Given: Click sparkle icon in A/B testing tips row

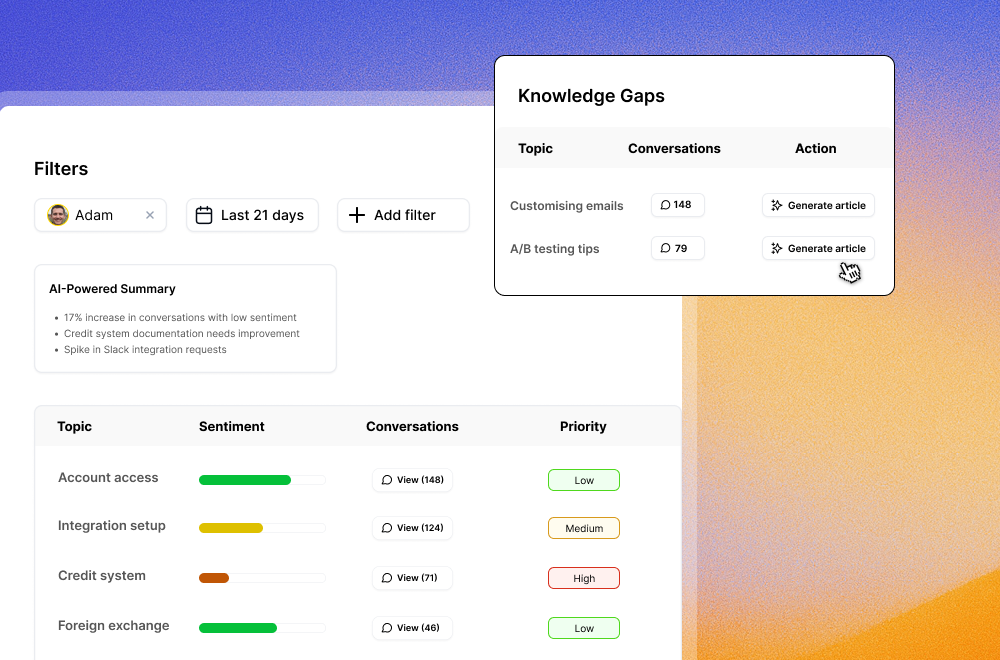Looking at the screenshot, I should [776, 248].
